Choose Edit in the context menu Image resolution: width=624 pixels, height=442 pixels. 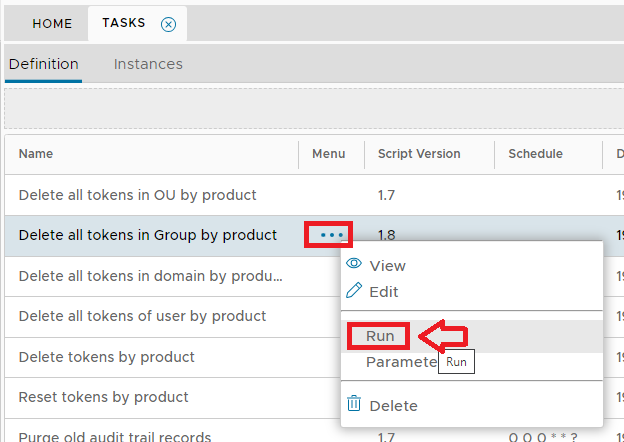[384, 292]
